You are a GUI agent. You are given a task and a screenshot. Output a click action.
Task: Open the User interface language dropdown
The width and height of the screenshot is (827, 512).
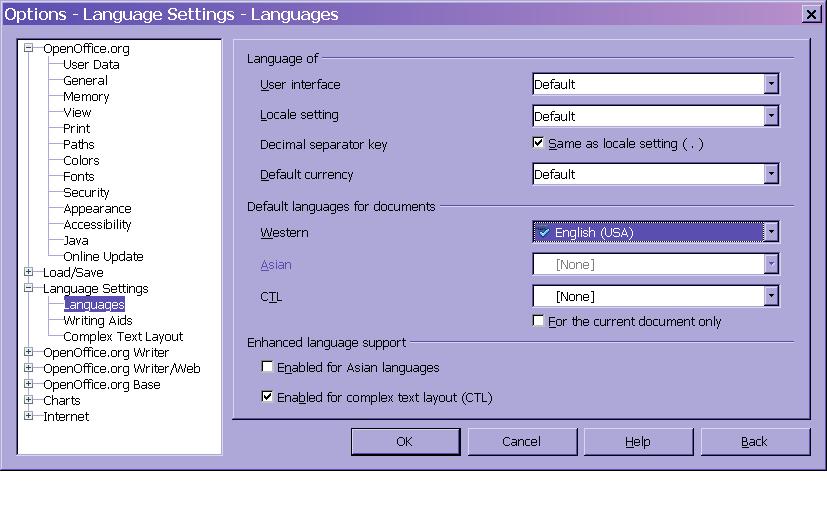coord(771,85)
